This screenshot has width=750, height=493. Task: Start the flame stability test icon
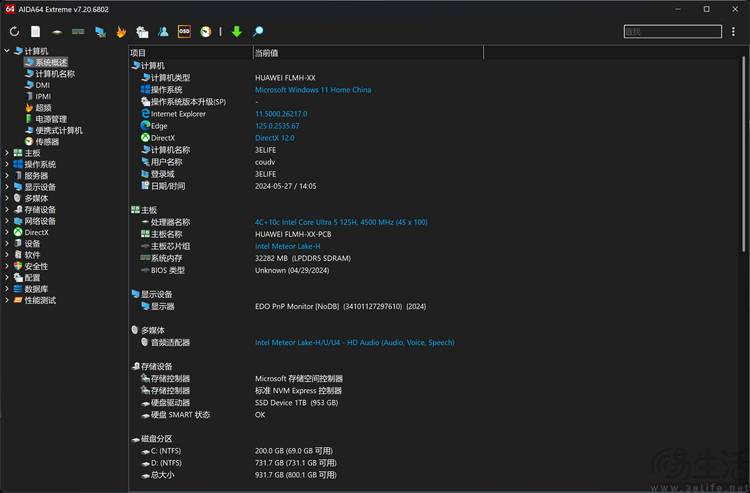(x=121, y=32)
